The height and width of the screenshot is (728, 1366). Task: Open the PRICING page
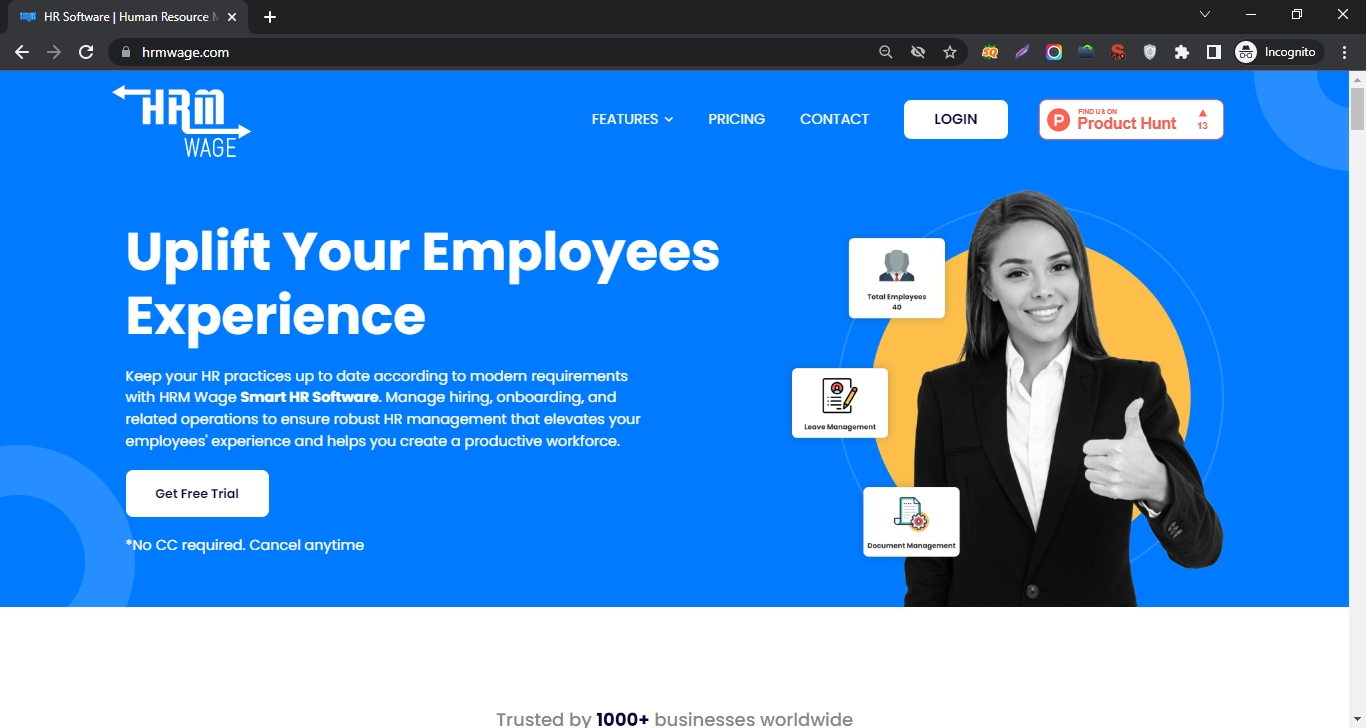click(737, 119)
